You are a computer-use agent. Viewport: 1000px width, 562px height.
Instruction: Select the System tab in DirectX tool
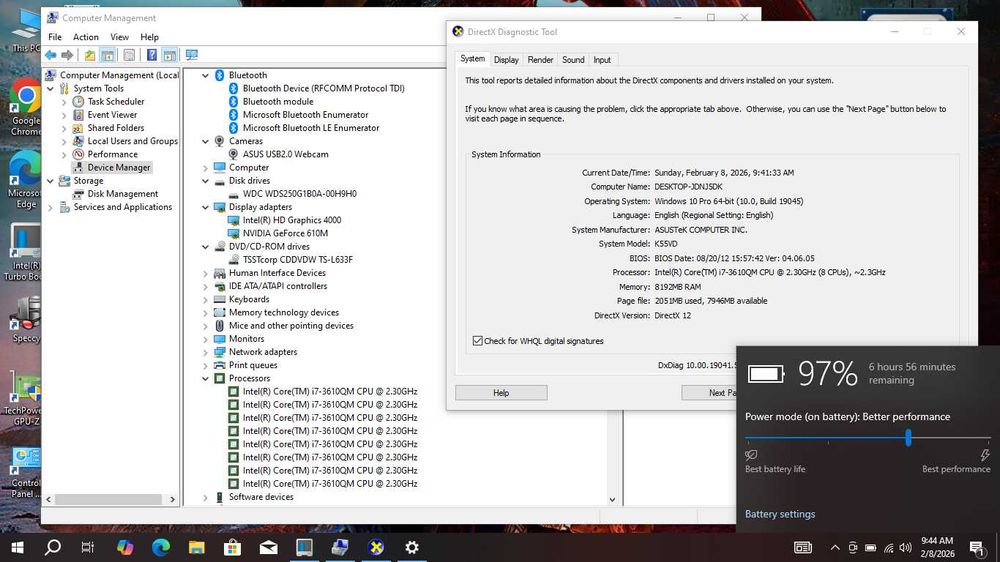click(473, 59)
